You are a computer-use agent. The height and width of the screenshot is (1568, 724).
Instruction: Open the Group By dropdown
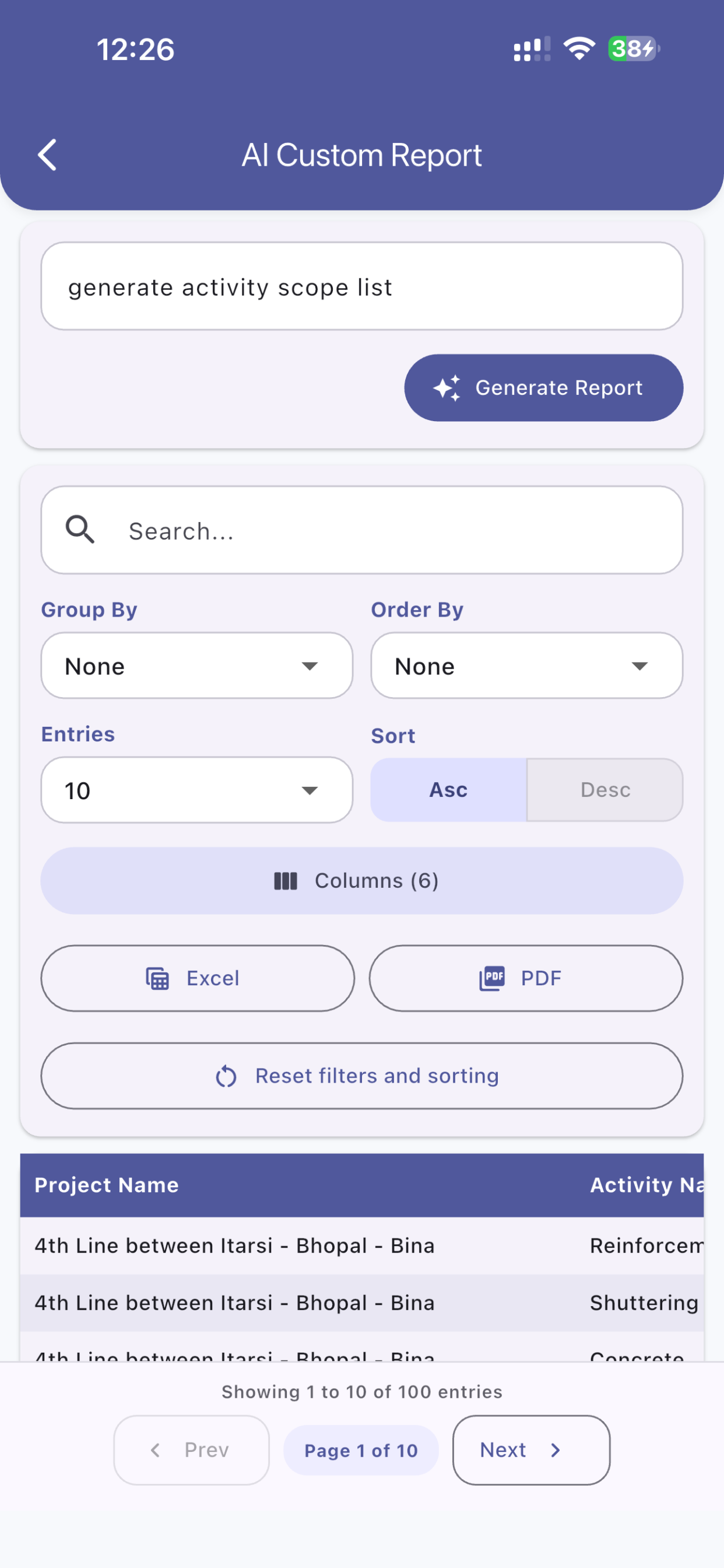pos(196,666)
